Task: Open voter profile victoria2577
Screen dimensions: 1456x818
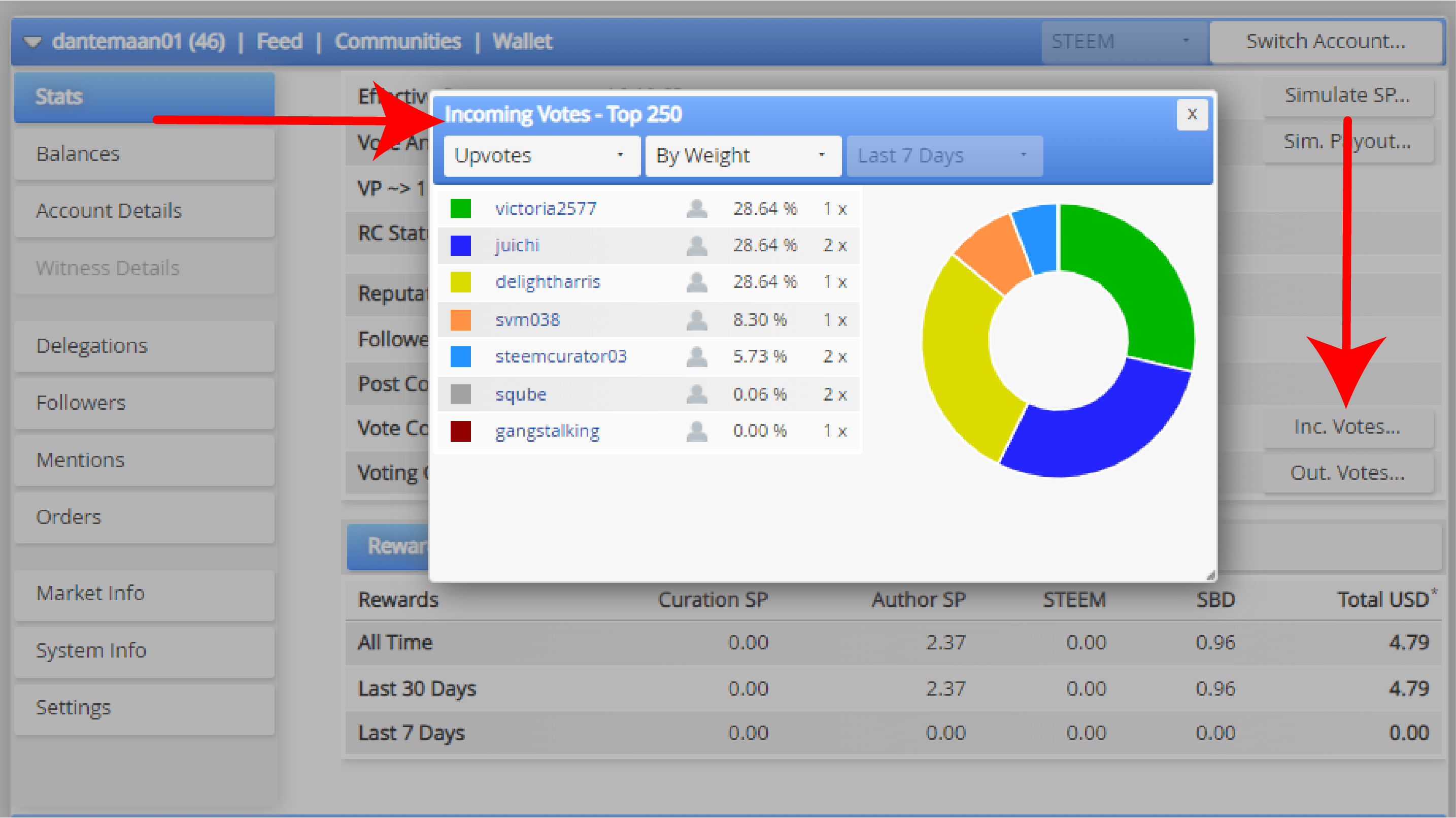Action: tap(546, 208)
